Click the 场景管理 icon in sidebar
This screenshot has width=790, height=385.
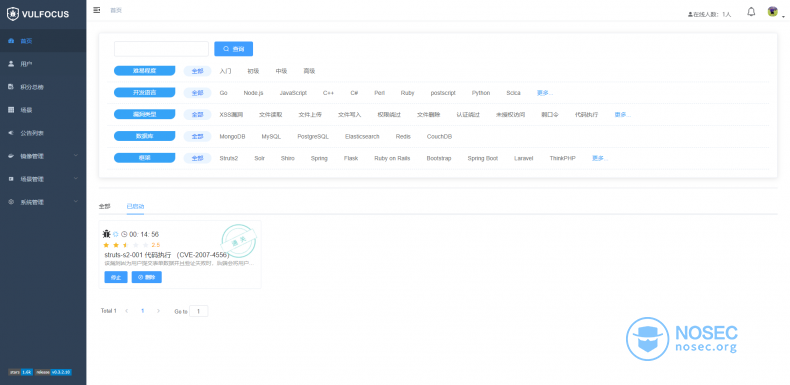point(11,179)
